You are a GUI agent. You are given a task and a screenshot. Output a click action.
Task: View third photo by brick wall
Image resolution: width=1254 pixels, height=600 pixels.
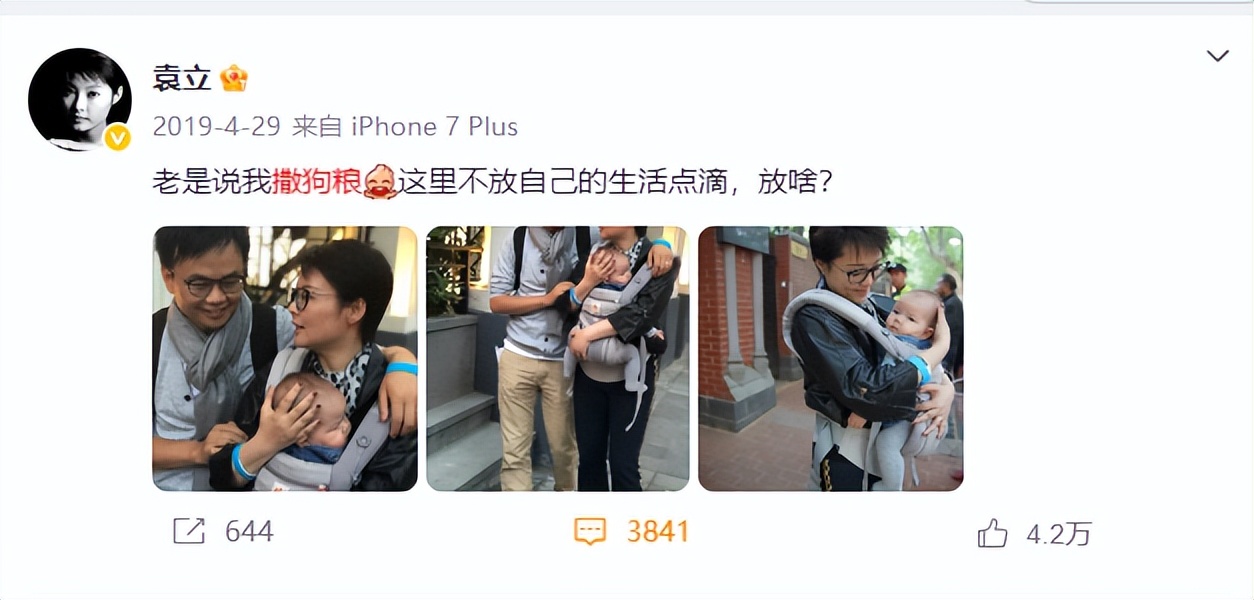(830, 358)
